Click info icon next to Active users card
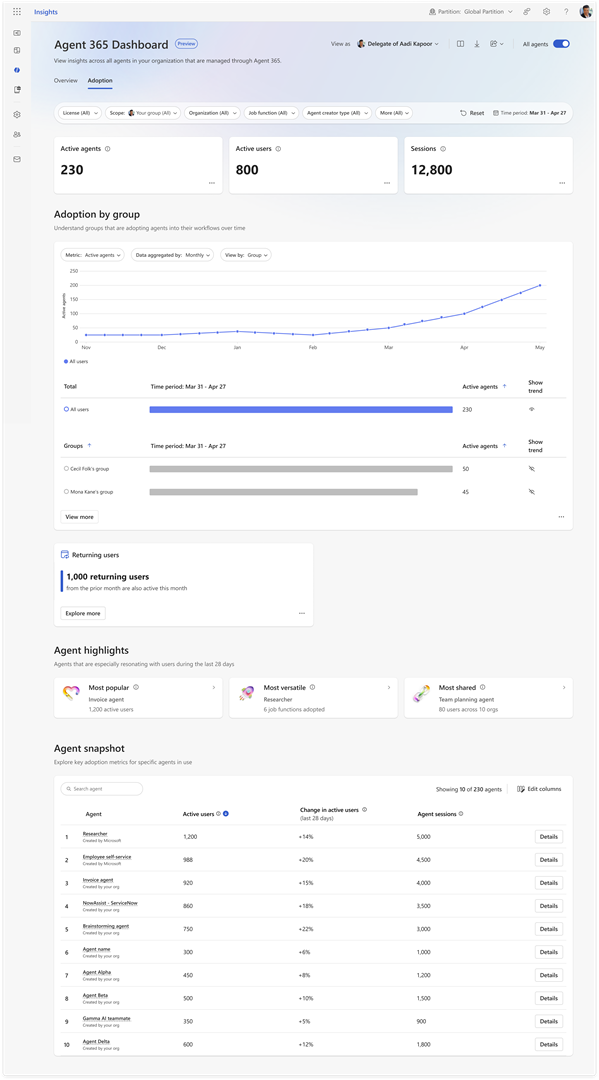The width and height of the screenshot is (599, 1080). (278, 148)
